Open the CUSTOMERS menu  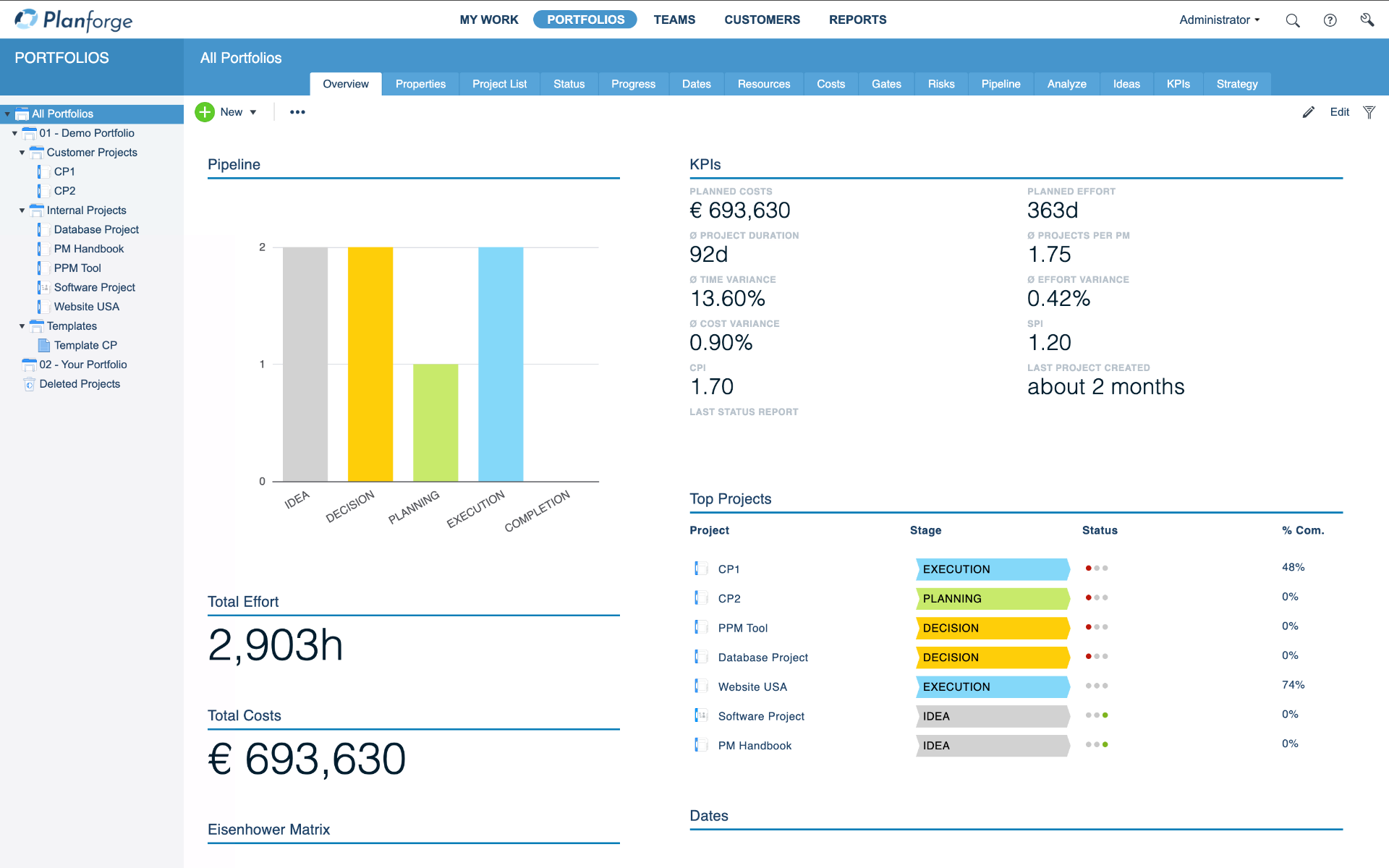tap(762, 20)
